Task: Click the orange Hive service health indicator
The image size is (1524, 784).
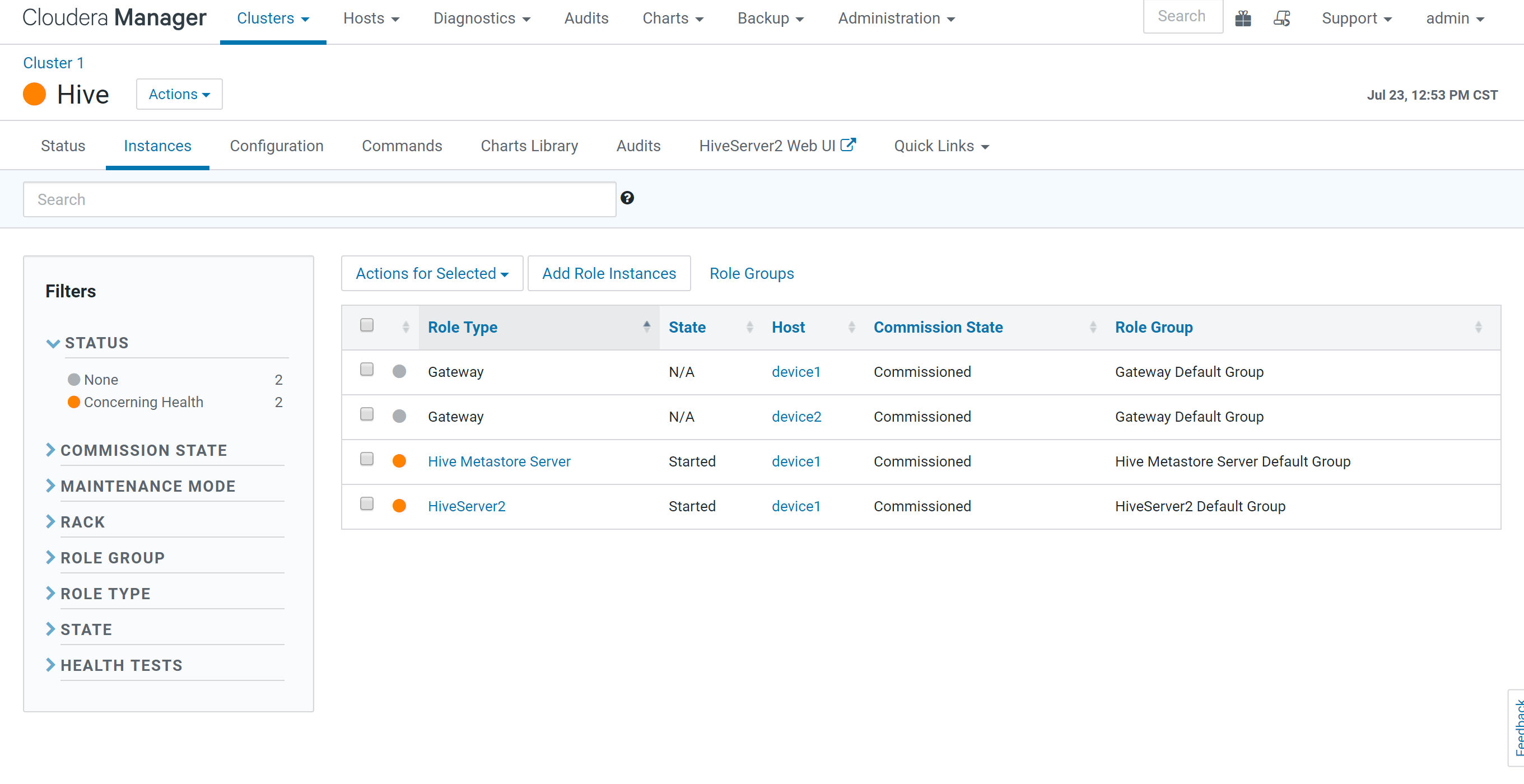Action: coord(34,94)
